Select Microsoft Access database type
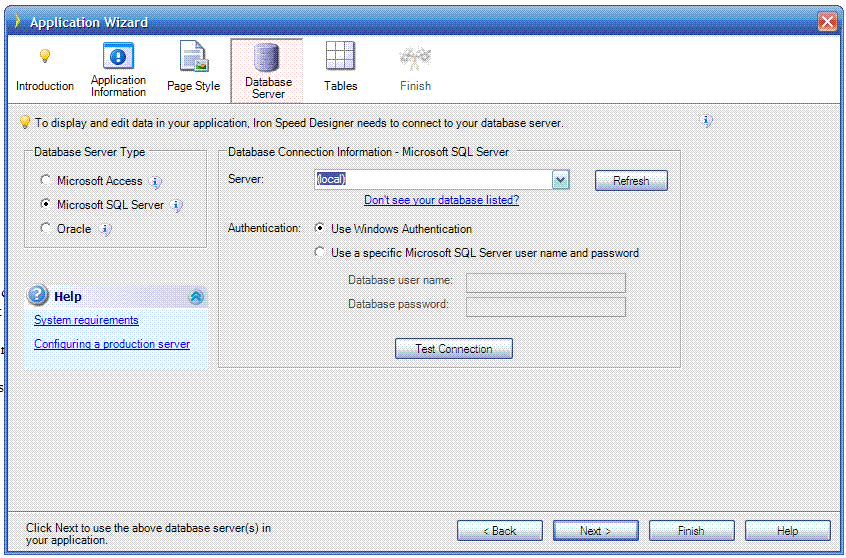This screenshot has height=558, width=846. [x=46, y=180]
